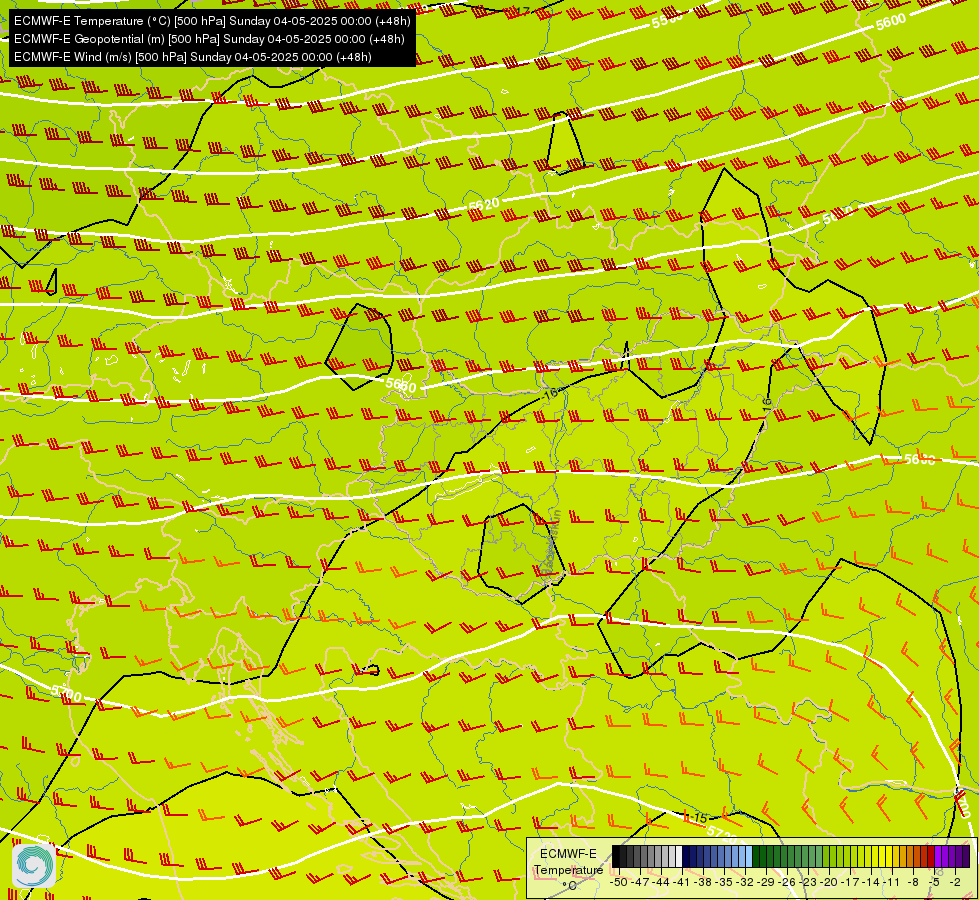Image resolution: width=979 pixels, height=900 pixels.
Task: Click the -14 tick label in legend
Action: point(871,882)
